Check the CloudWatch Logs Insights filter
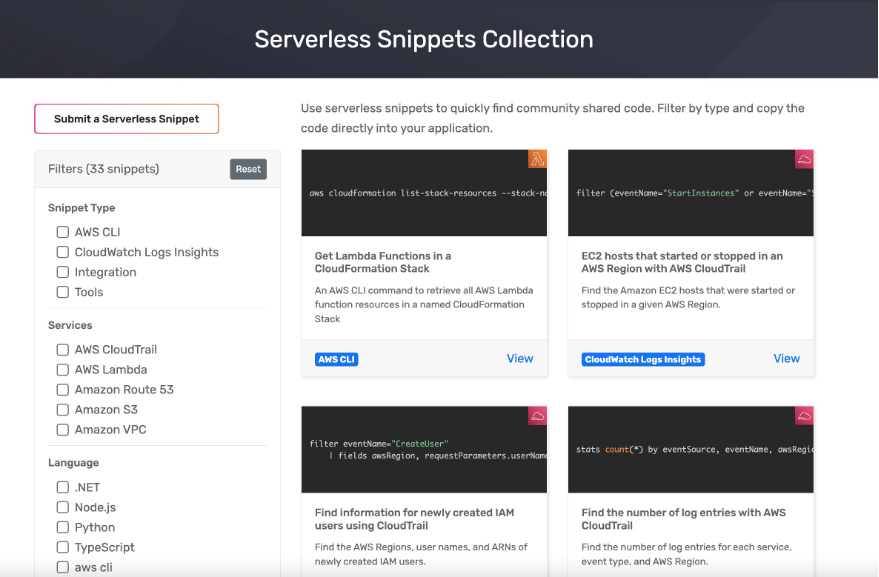Image resolution: width=879 pixels, height=577 pixels. 63,252
